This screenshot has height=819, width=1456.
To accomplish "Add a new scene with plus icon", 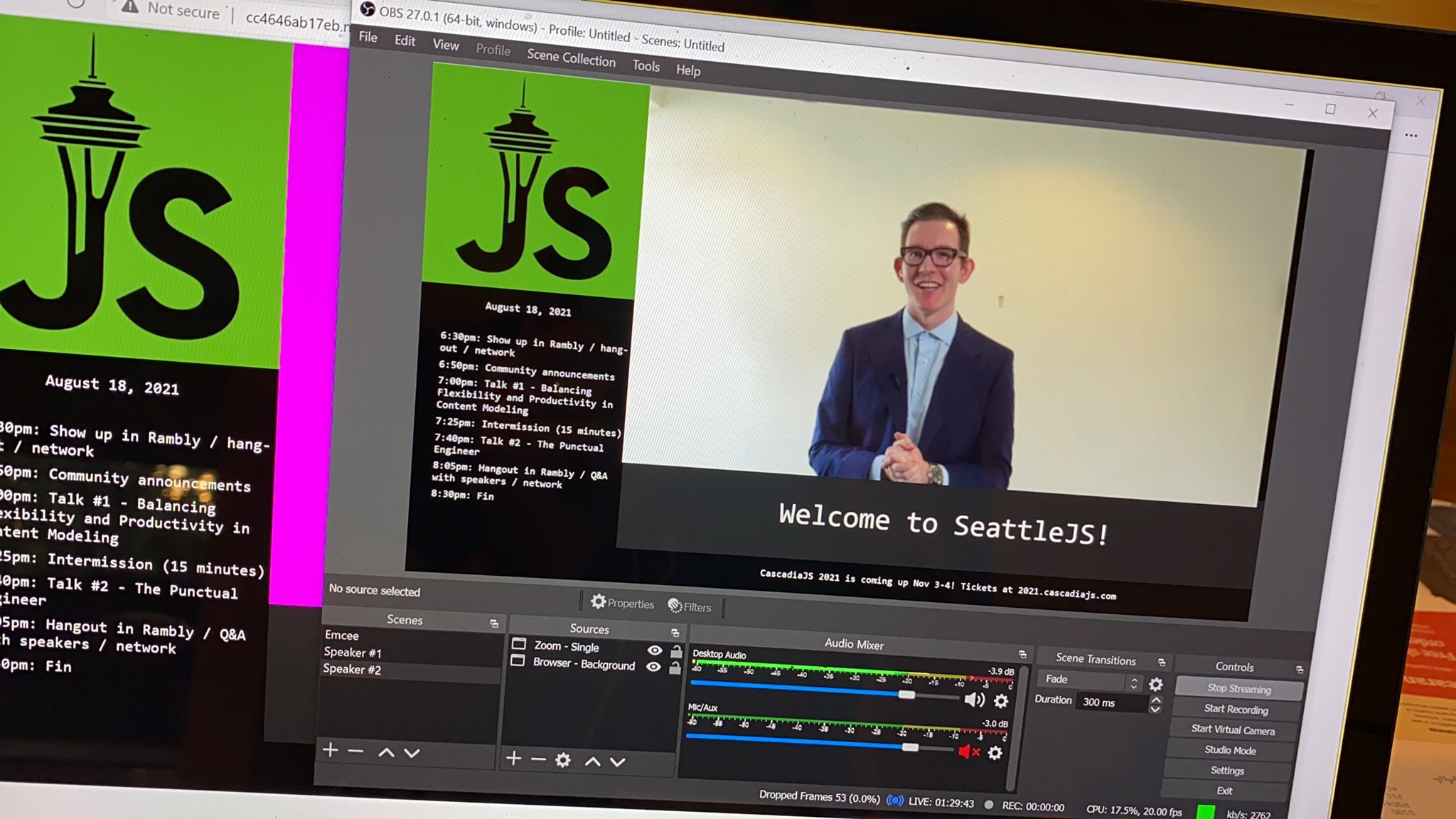I will coord(330,750).
